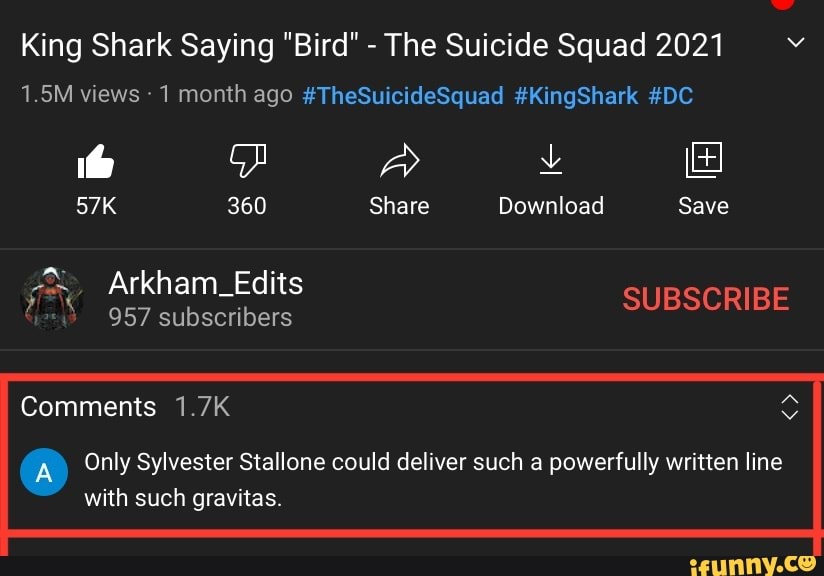This screenshot has height=576, width=824.
Task: Tap the Download arrow icon
Action: point(551,159)
